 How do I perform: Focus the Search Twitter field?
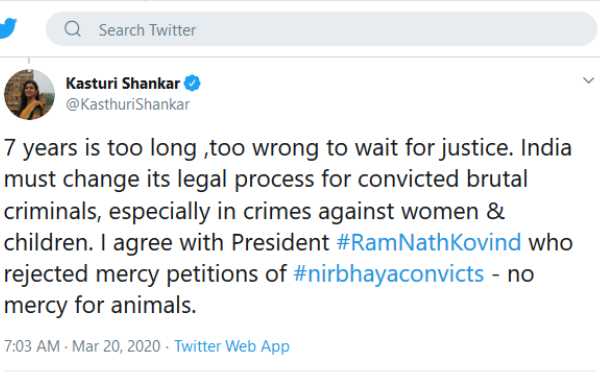coord(321,29)
